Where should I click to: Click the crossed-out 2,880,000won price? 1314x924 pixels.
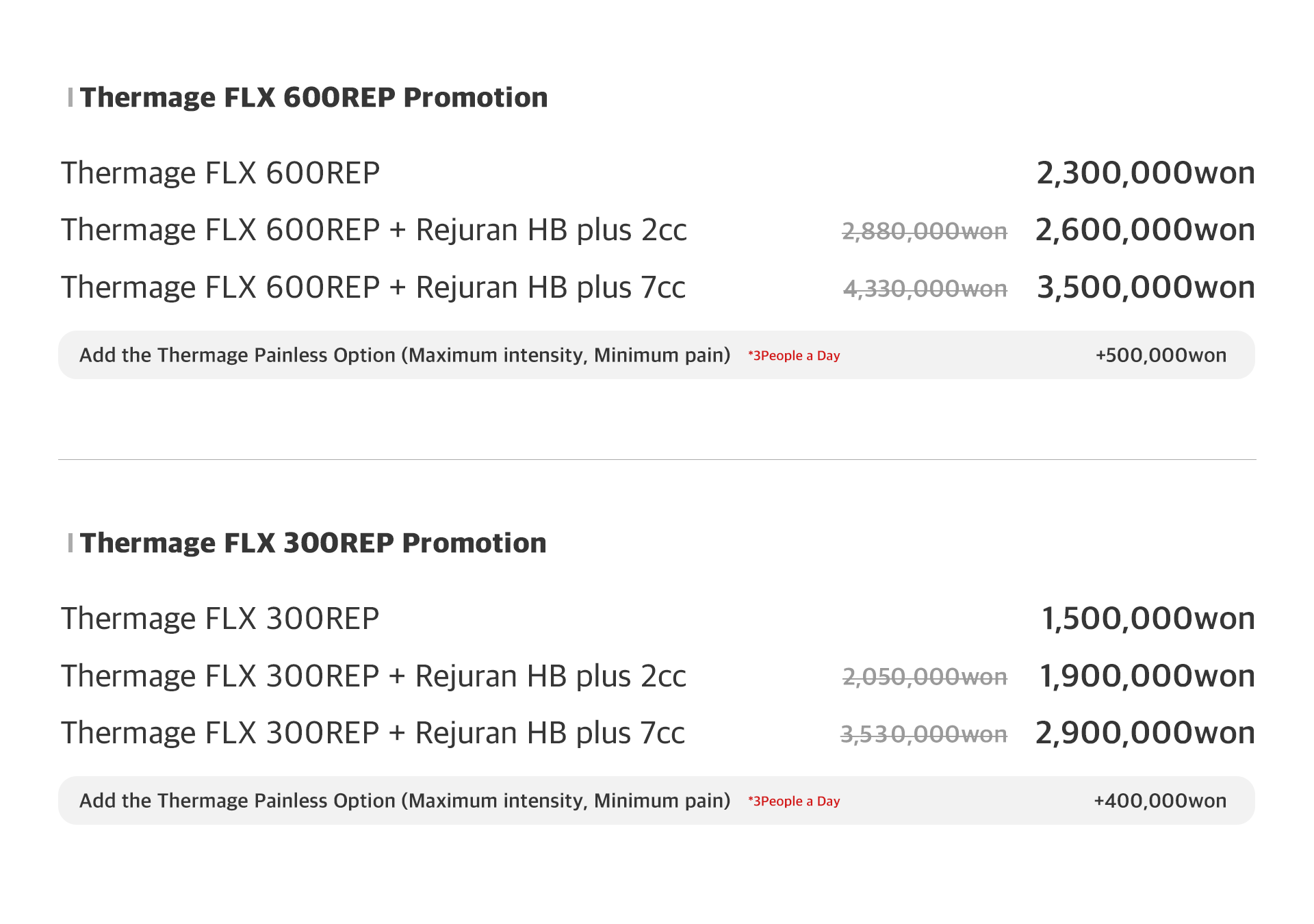coord(924,231)
